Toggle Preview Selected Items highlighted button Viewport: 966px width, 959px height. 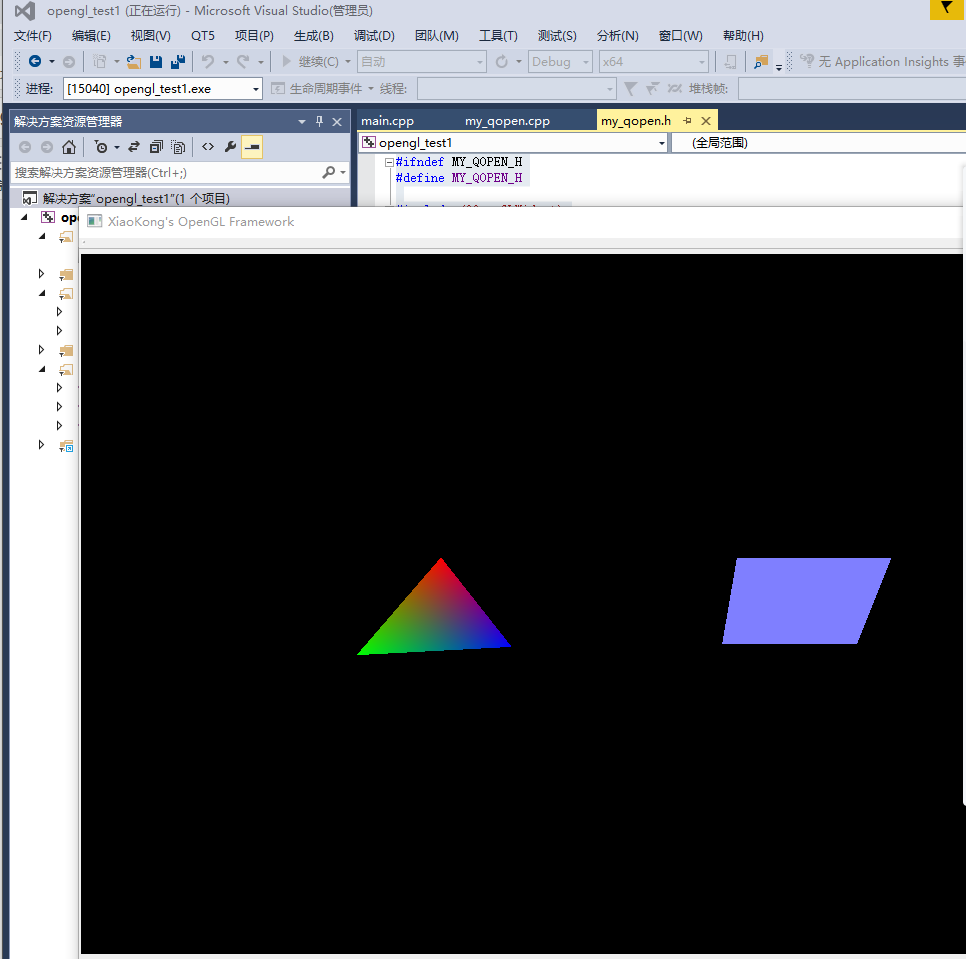point(252,147)
